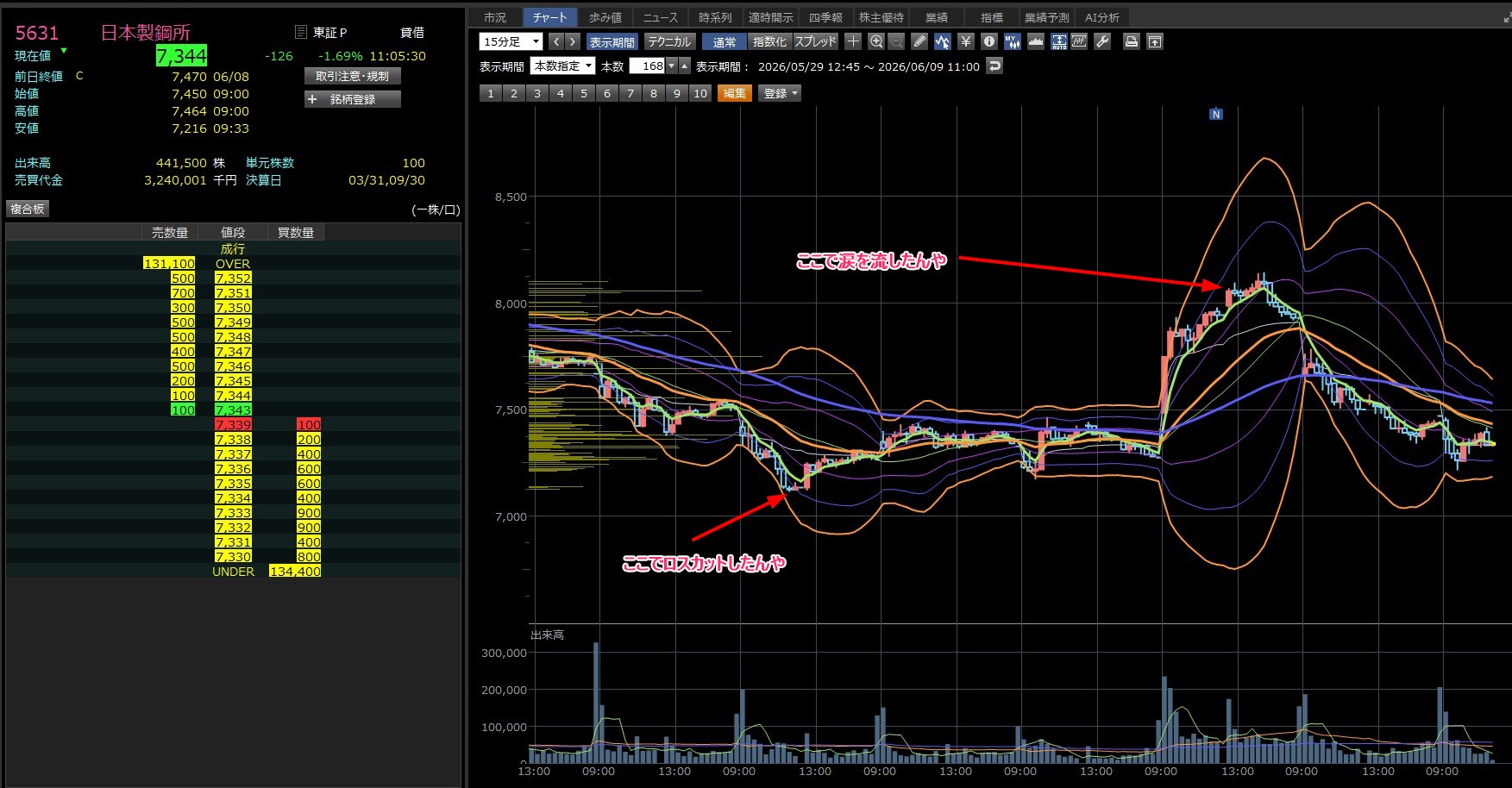1512x788 pixels.
Task: Click the OVER sell quantity 131,100
Action: [x=169, y=264]
